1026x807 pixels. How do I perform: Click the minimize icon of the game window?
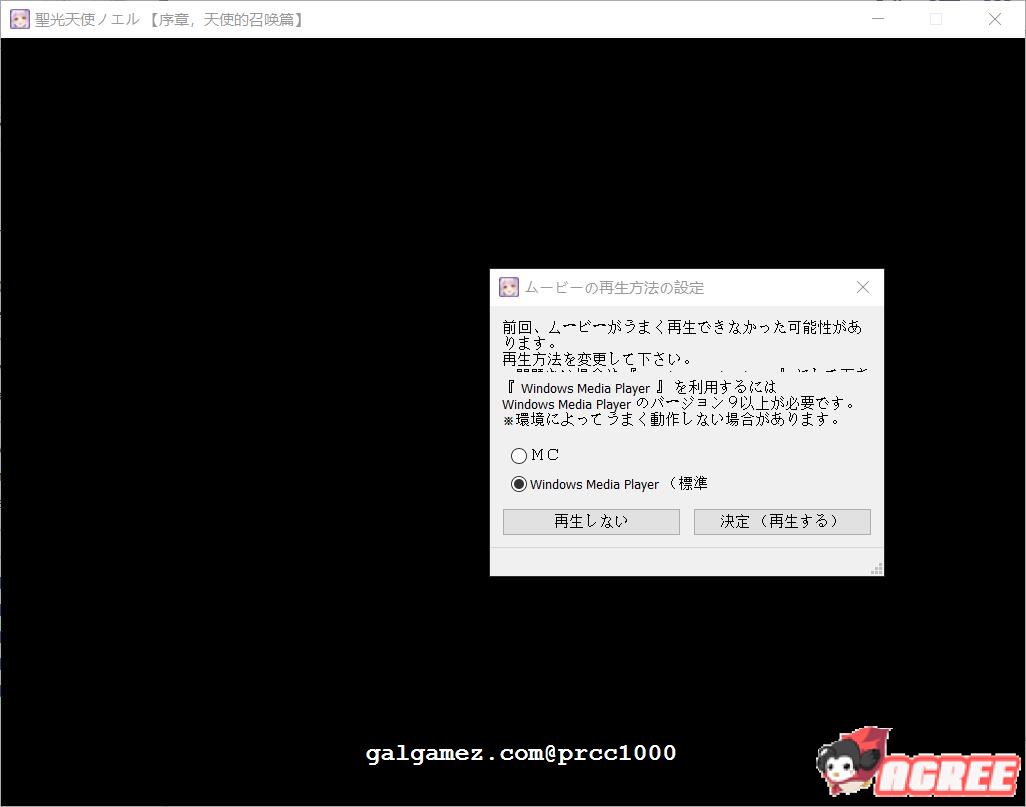point(877,19)
